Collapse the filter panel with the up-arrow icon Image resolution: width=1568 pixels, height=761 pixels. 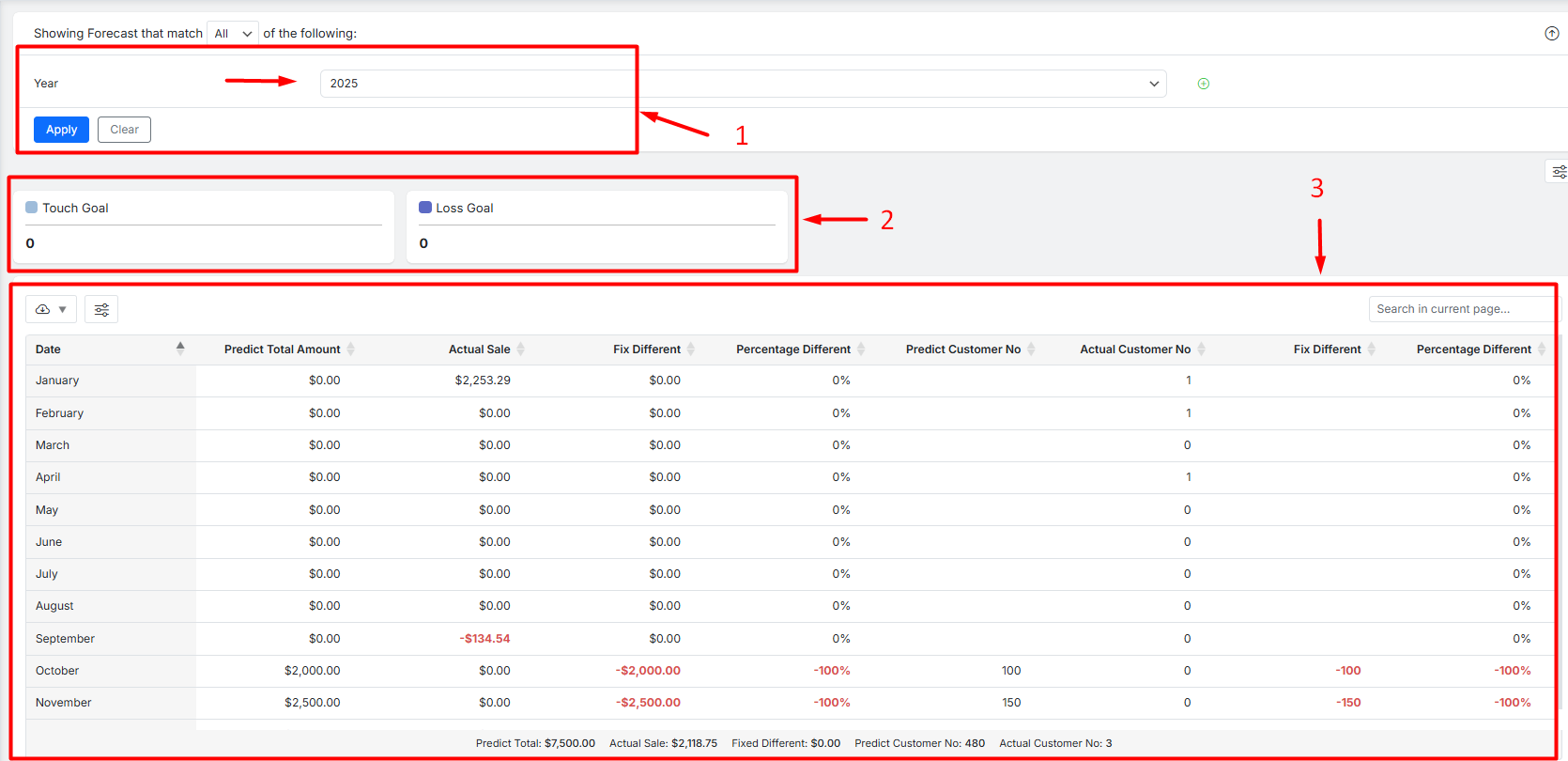coord(1551,34)
